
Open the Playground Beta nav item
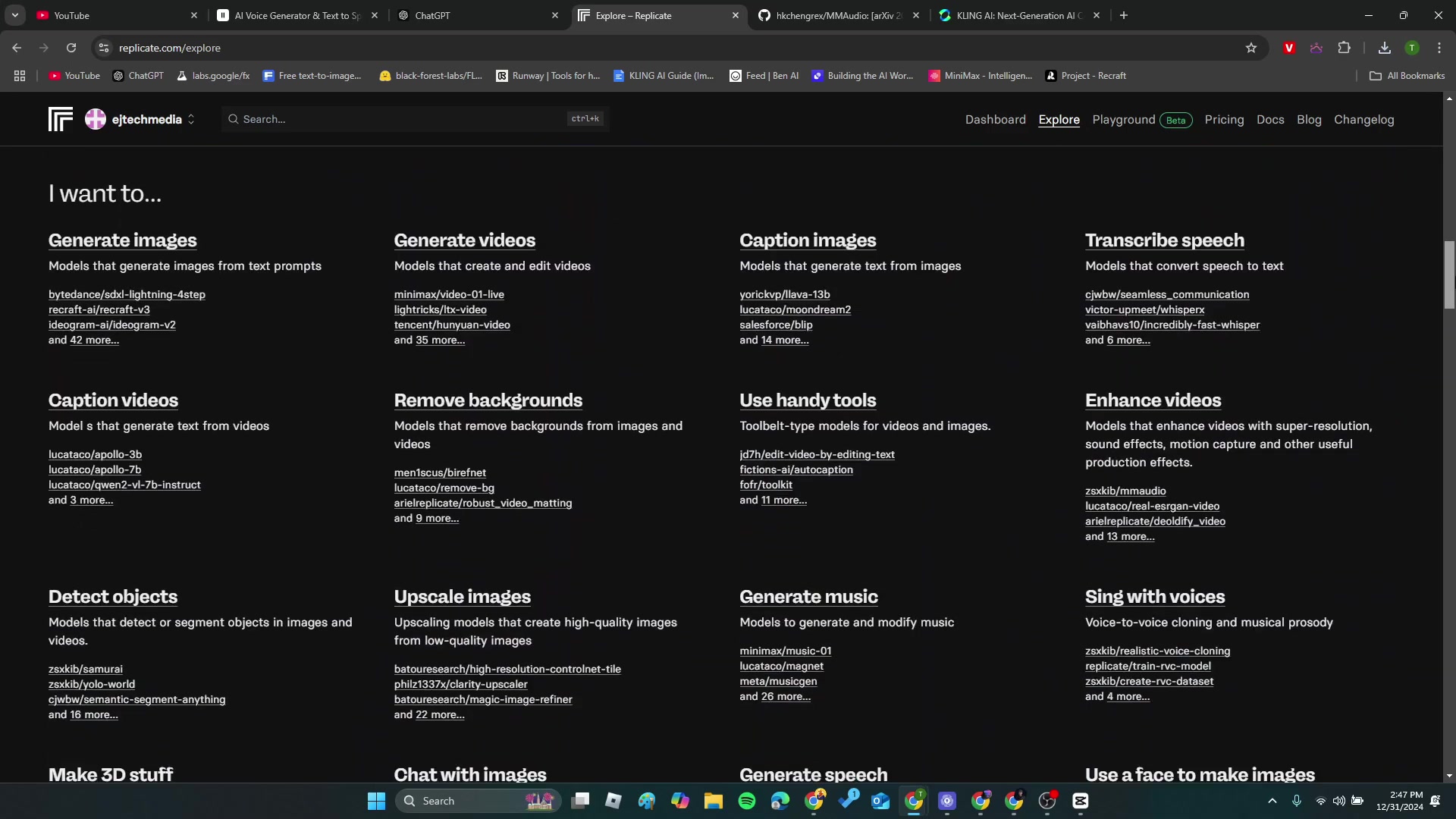1142,120
